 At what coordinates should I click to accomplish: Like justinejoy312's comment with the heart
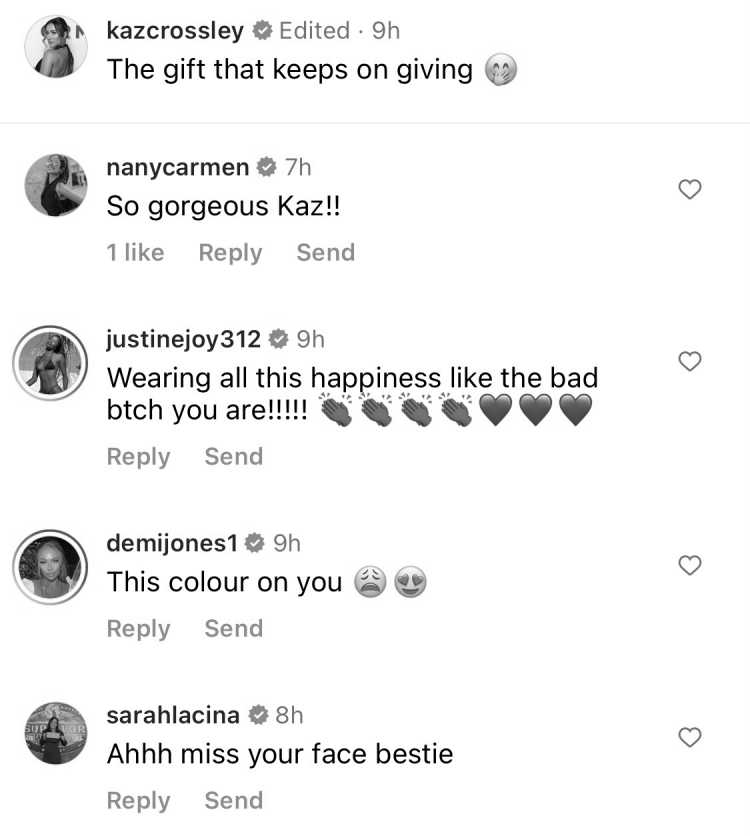point(690,361)
